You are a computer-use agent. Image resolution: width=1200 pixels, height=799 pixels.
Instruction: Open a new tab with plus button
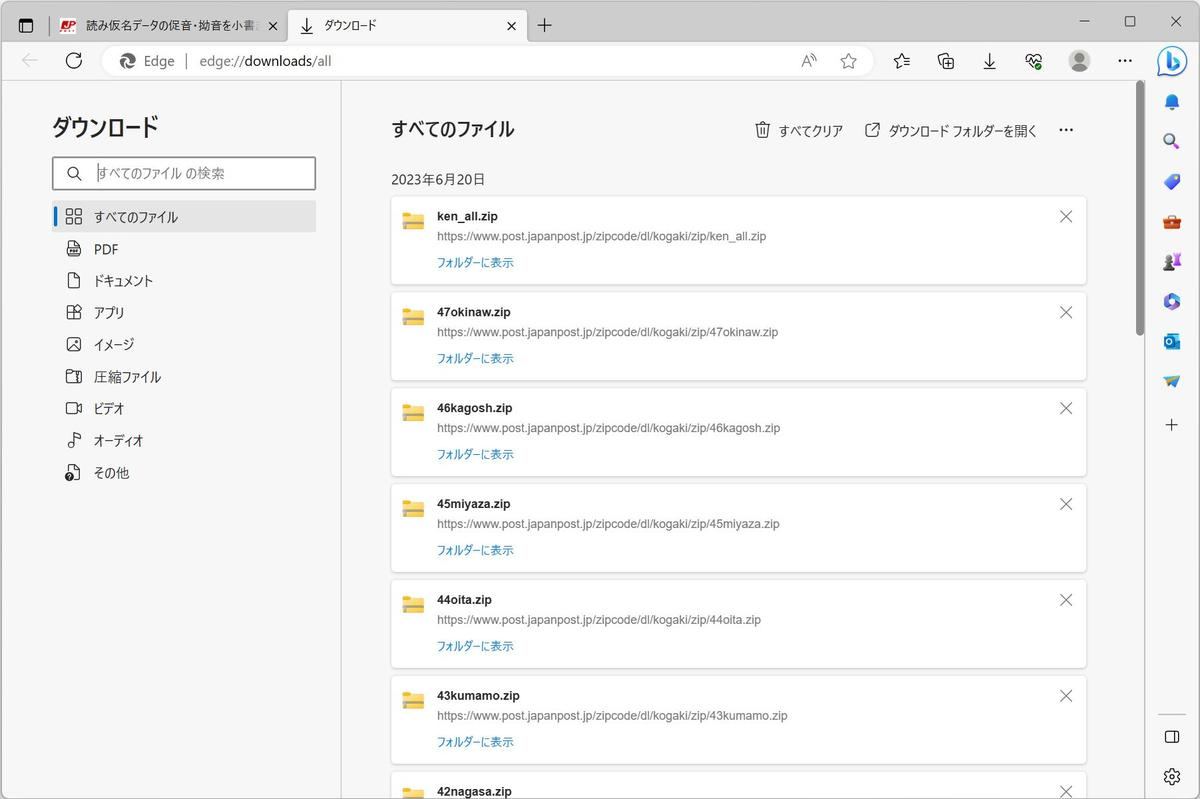pos(544,26)
